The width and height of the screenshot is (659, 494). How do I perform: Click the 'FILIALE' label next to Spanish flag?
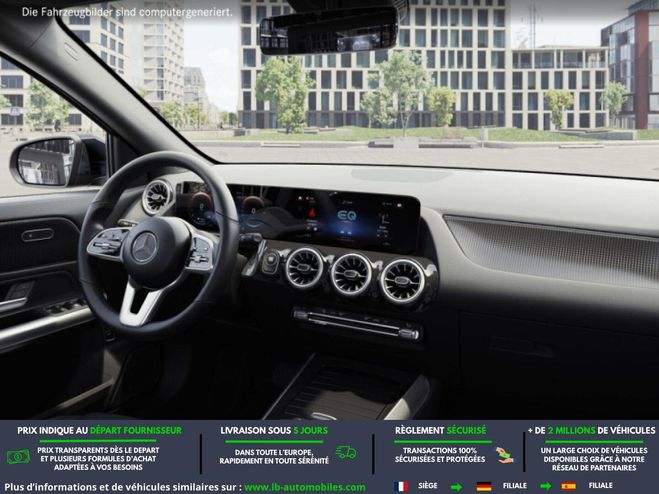tap(600, 486)
